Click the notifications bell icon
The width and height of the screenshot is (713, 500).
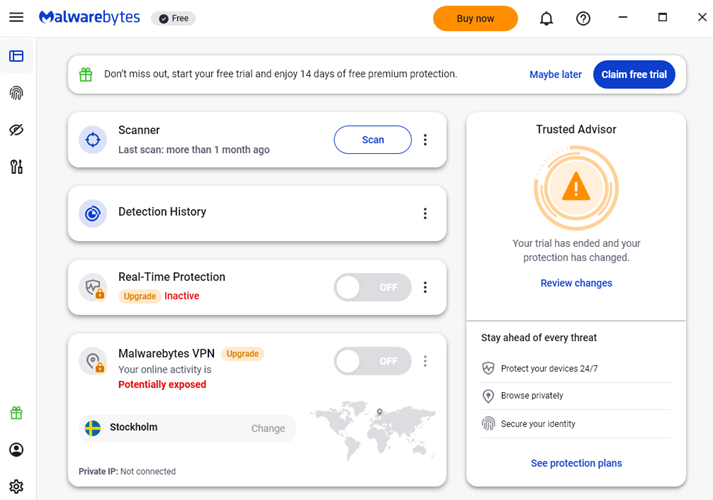[x=546, y=19]
